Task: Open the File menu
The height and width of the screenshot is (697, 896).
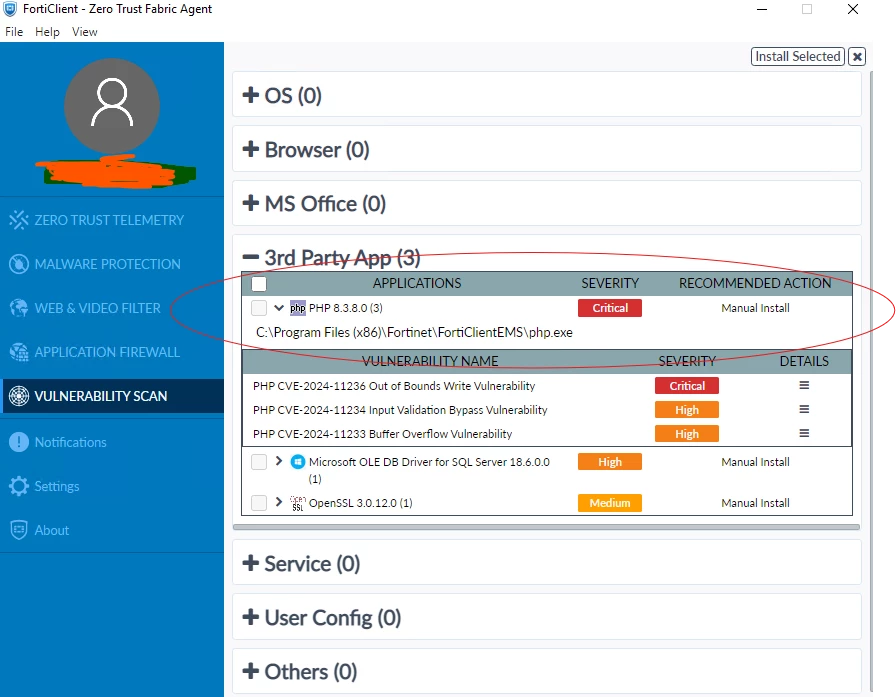Action: point(14,32)
